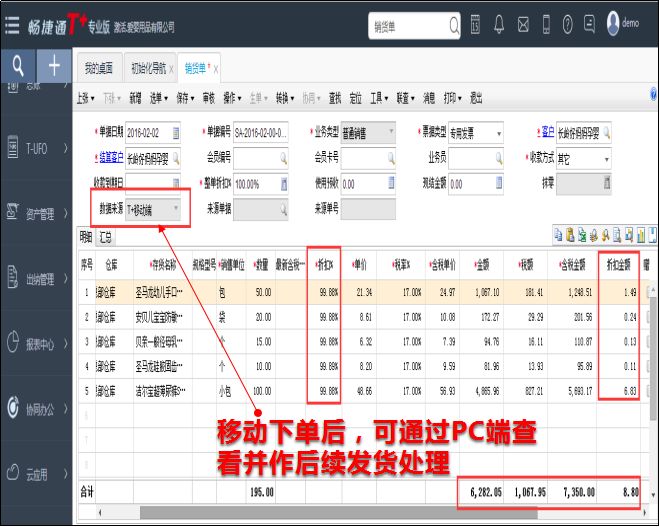Open the hamburger main menu
This screenshot has width=659, height=527.
tap(12, 25)
